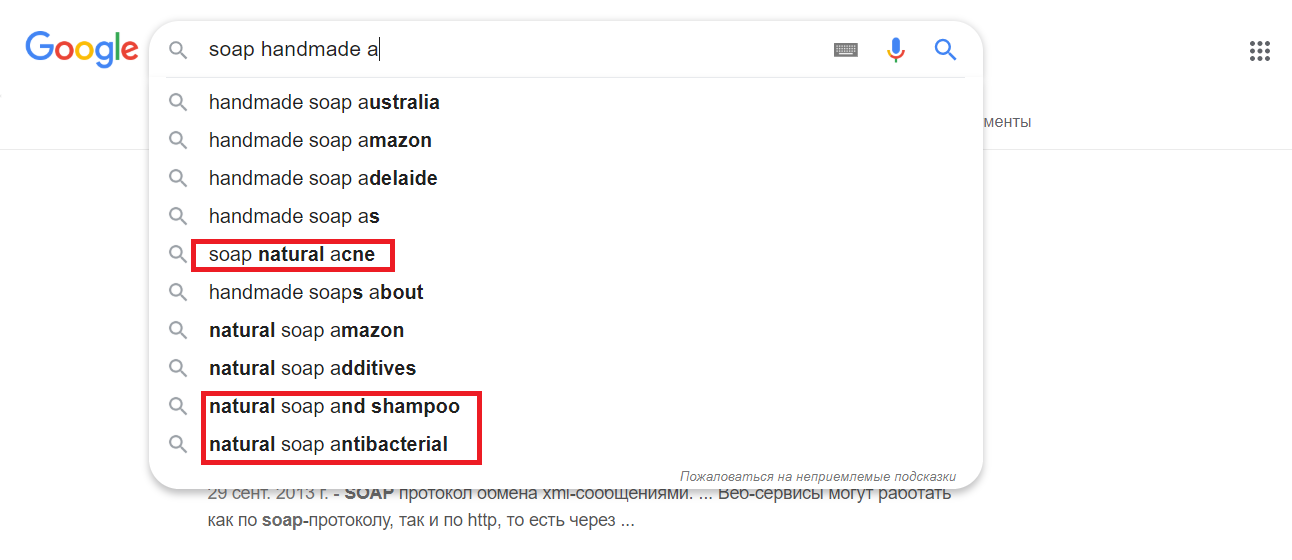The image size is (1292, 560).
Task: Pick the 'handmade soap as' suggestion
Action: point(294,216)
